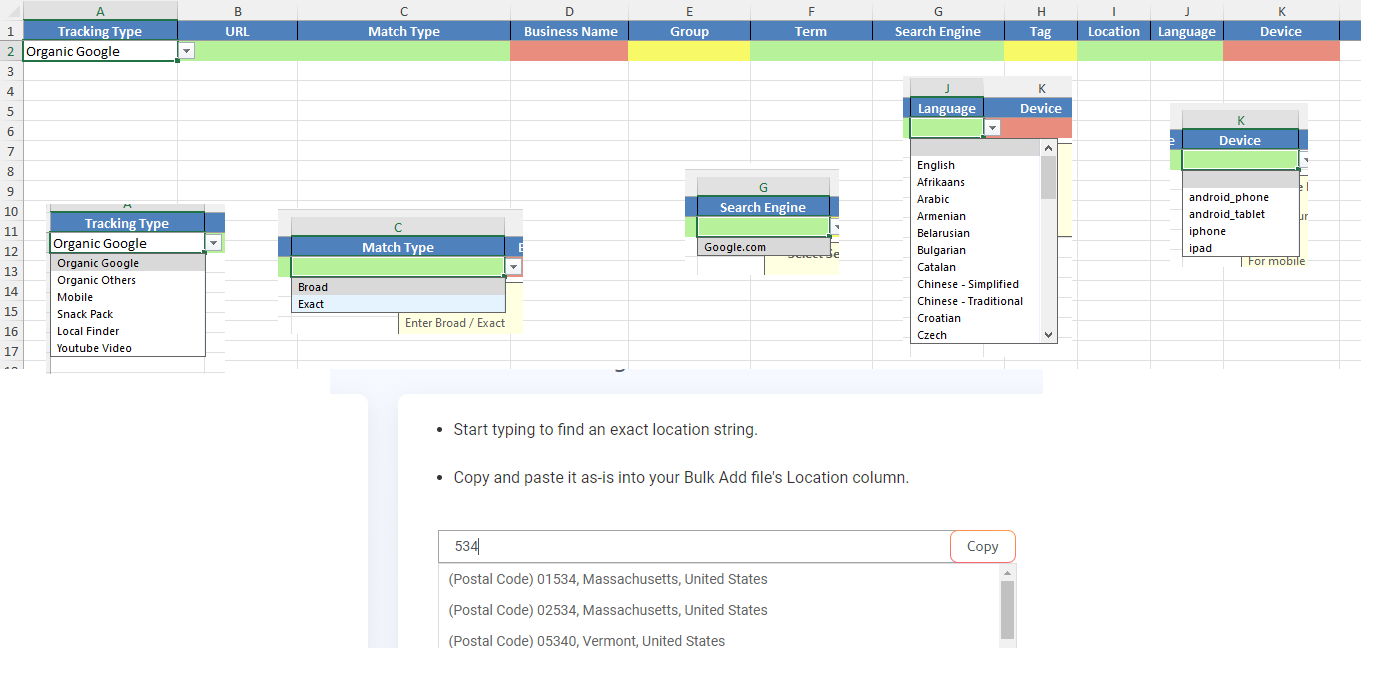Click row 2 header number
The image size is (1387, 682).
(x=11, y=51)
